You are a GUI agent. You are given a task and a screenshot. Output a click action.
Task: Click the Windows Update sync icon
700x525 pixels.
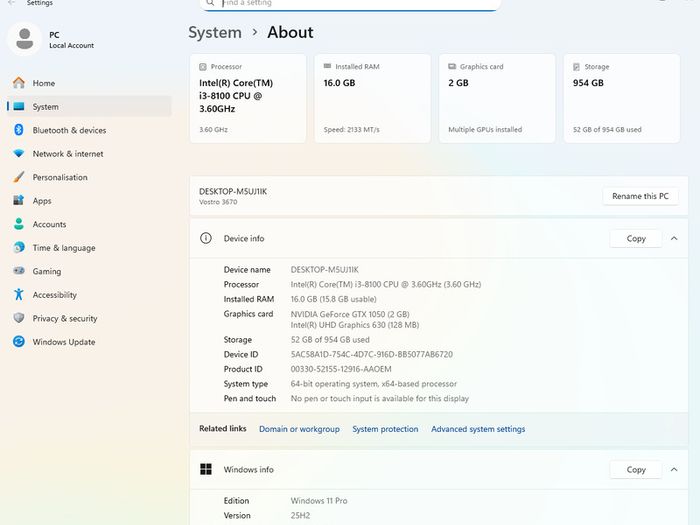click(19, 342)
